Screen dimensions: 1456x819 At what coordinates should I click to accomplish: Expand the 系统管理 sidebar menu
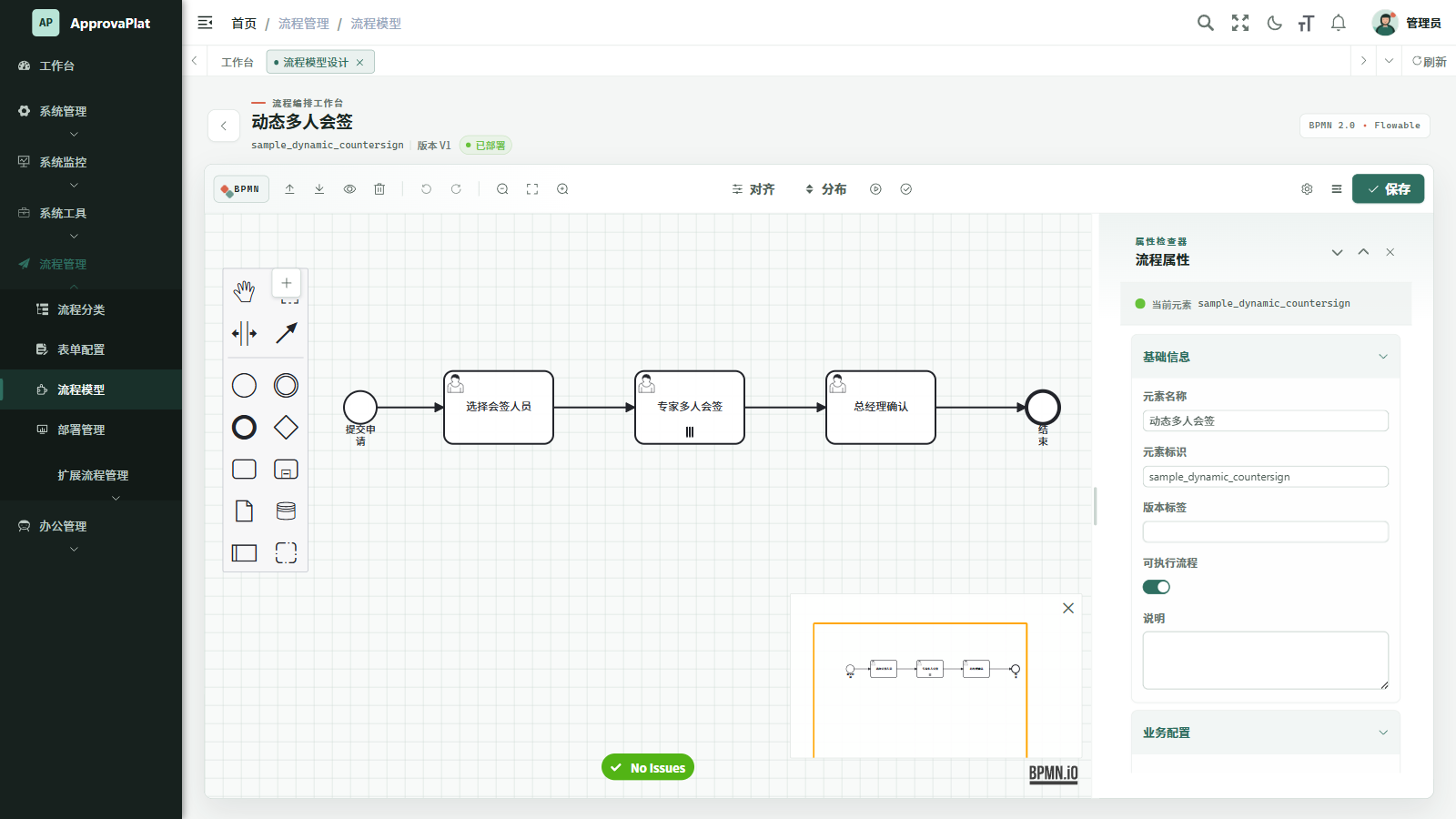(91, 111)
